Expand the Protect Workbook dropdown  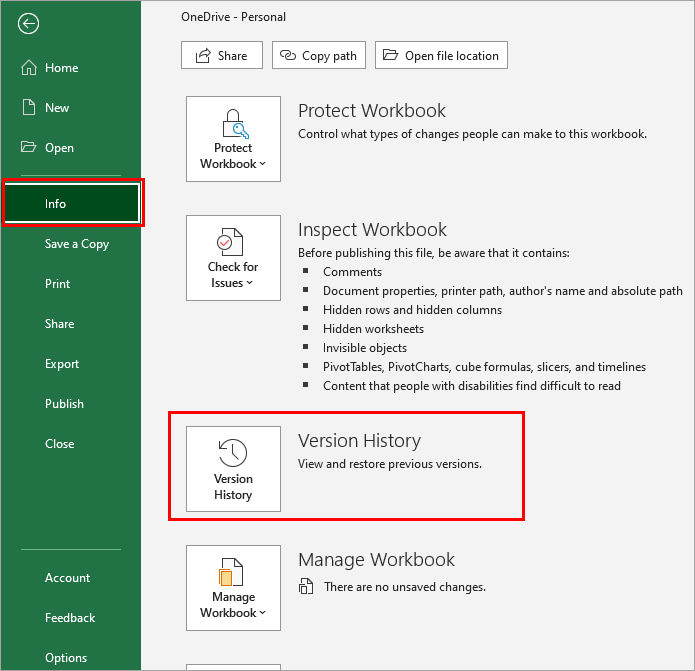click(x=233, y=139)
